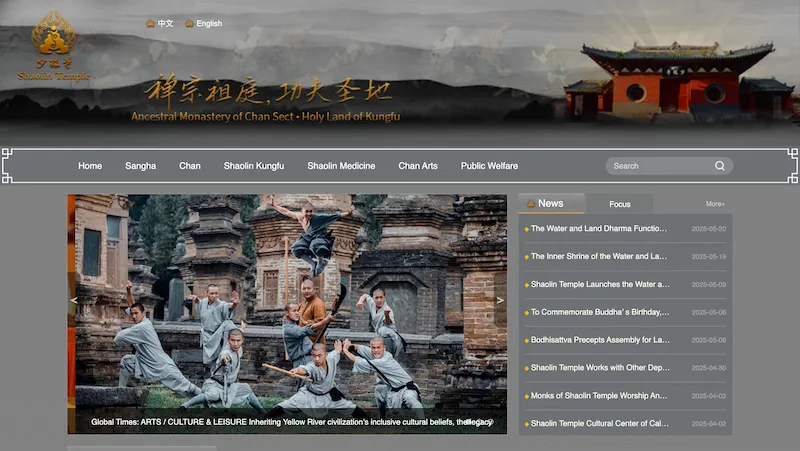Switch language to English
Screen dimensions: 800x451
tap(204, 23)
